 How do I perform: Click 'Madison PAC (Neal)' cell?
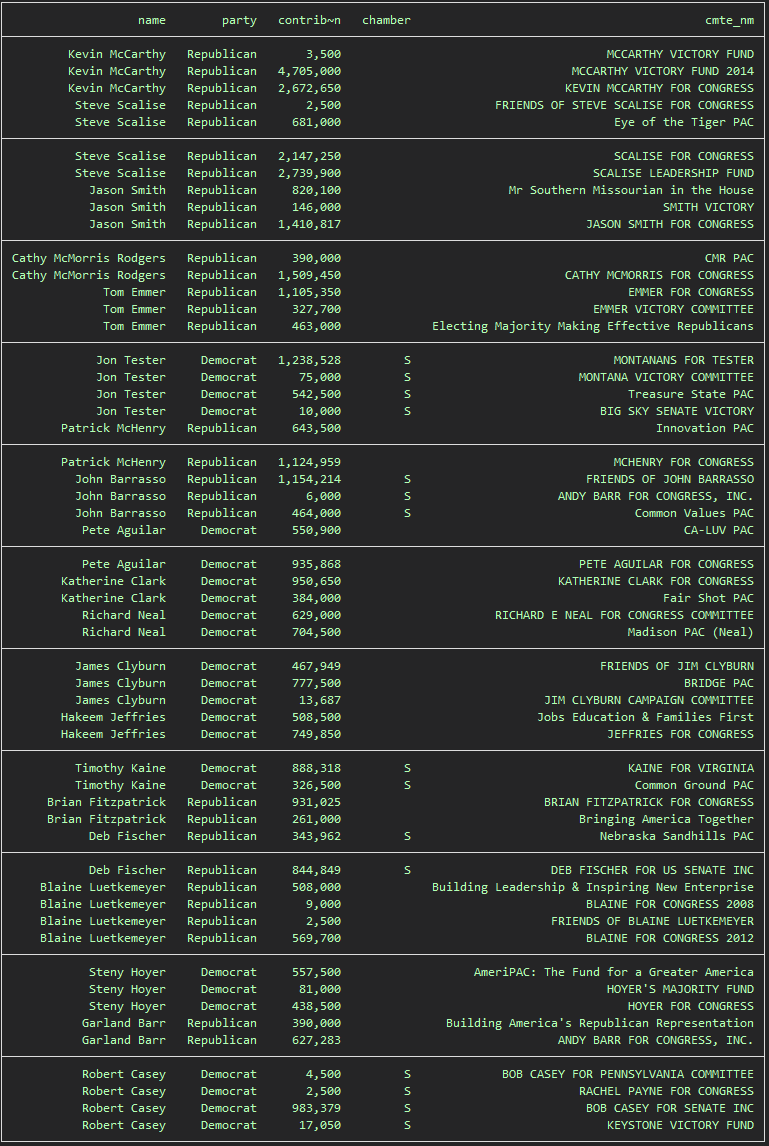coord(691,632)
